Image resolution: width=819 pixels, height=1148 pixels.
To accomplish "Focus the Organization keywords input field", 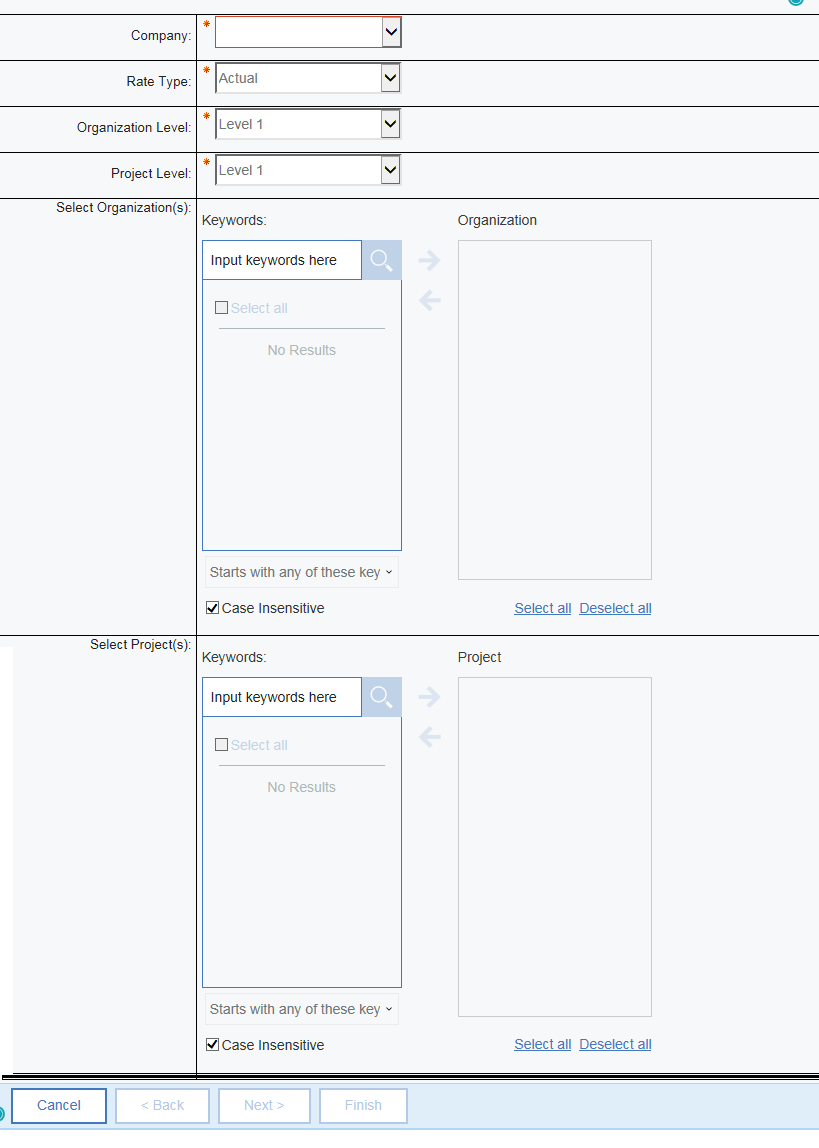I will tap(282, 260).
